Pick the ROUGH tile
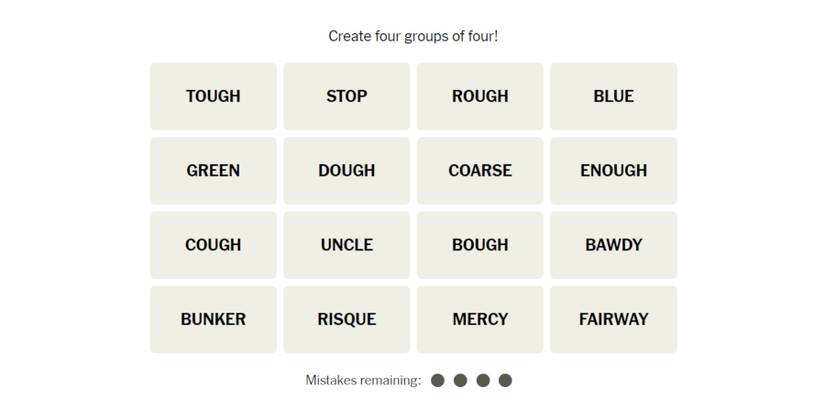 480,96
